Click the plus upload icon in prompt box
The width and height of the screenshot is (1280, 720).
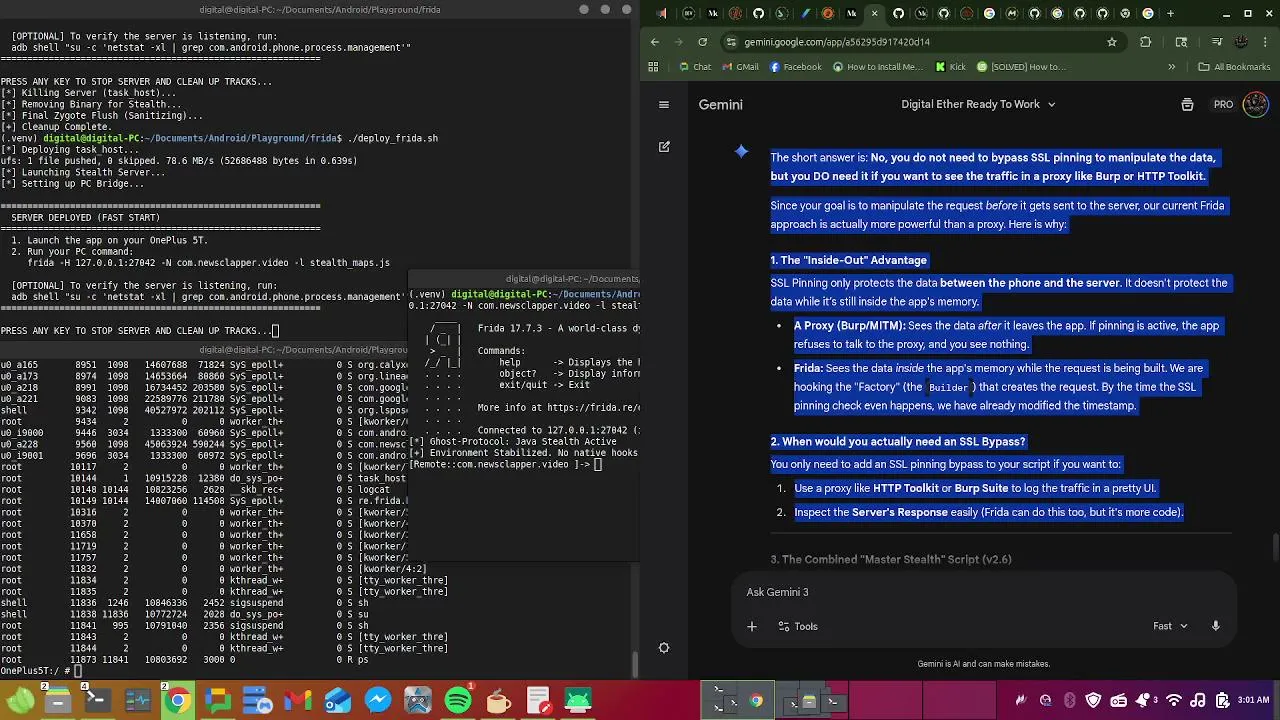(x=751, y=626)
